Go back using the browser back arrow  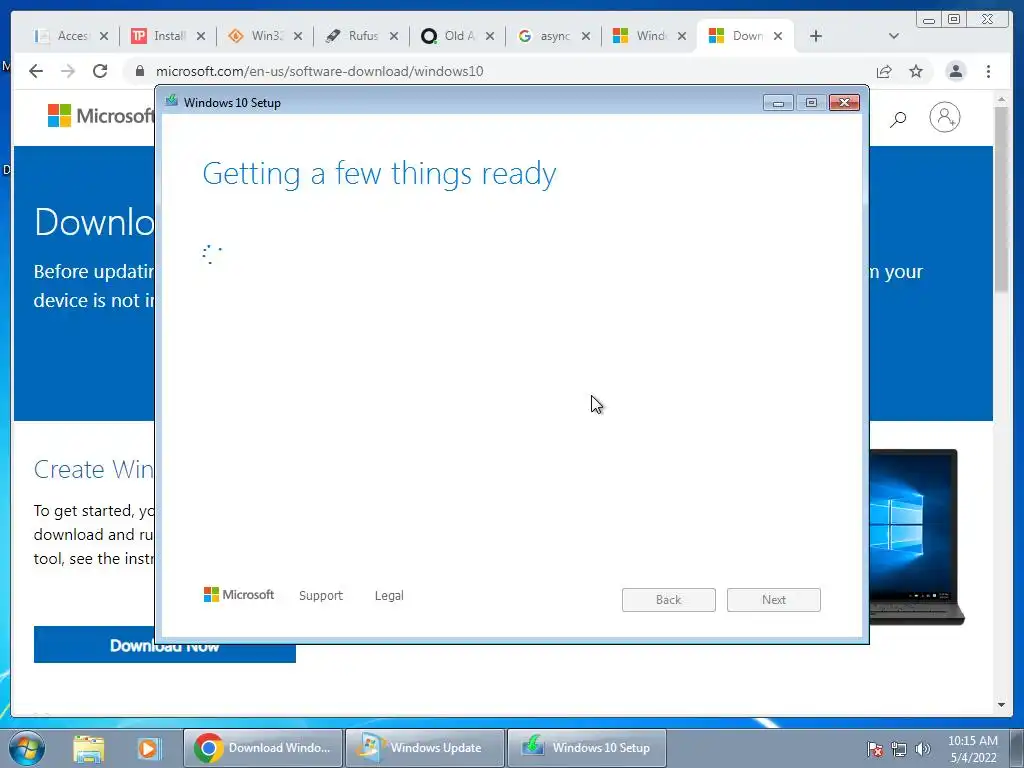click(x=36, y=71)
